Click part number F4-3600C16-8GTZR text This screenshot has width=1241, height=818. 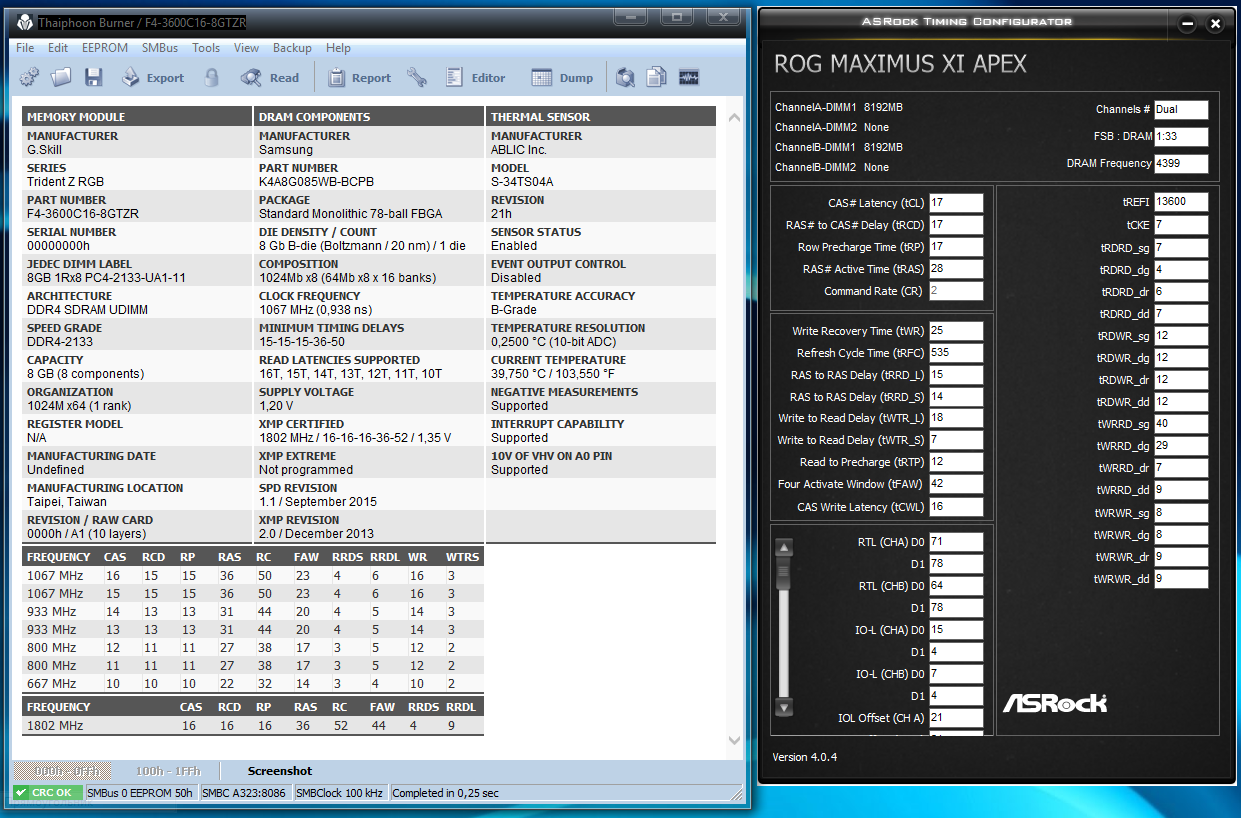point(83,214)
